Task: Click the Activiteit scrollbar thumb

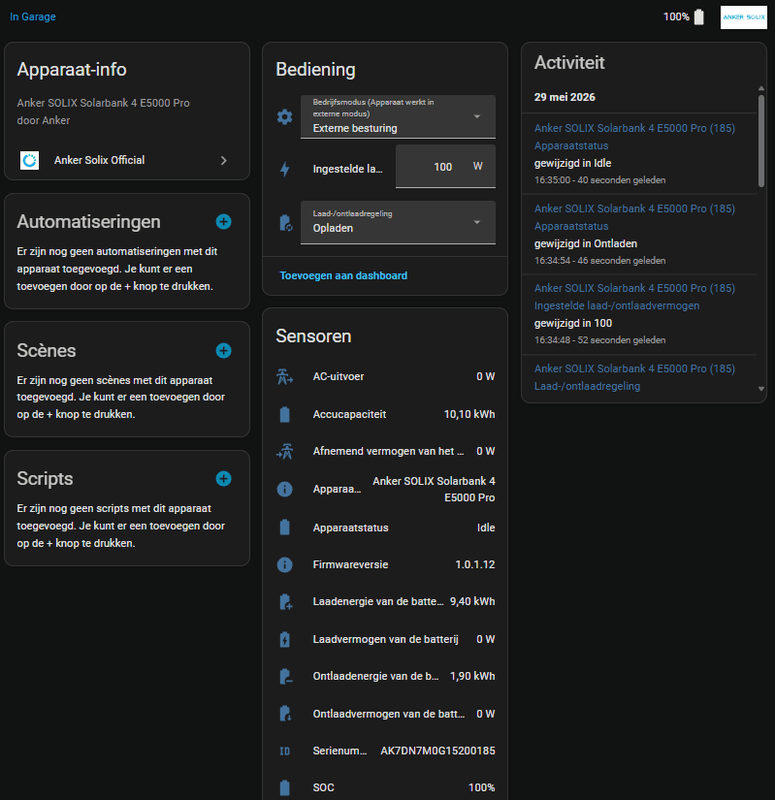Action: (761, 141)
